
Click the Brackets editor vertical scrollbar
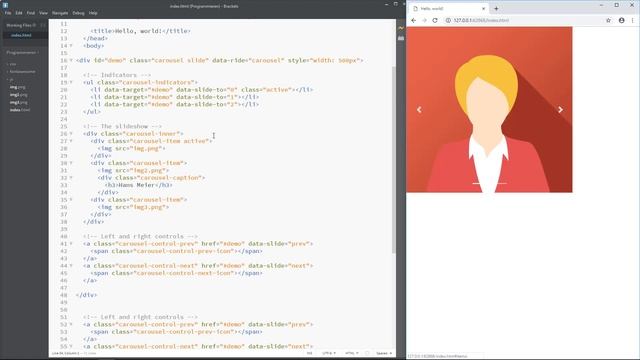pos(393,159)
